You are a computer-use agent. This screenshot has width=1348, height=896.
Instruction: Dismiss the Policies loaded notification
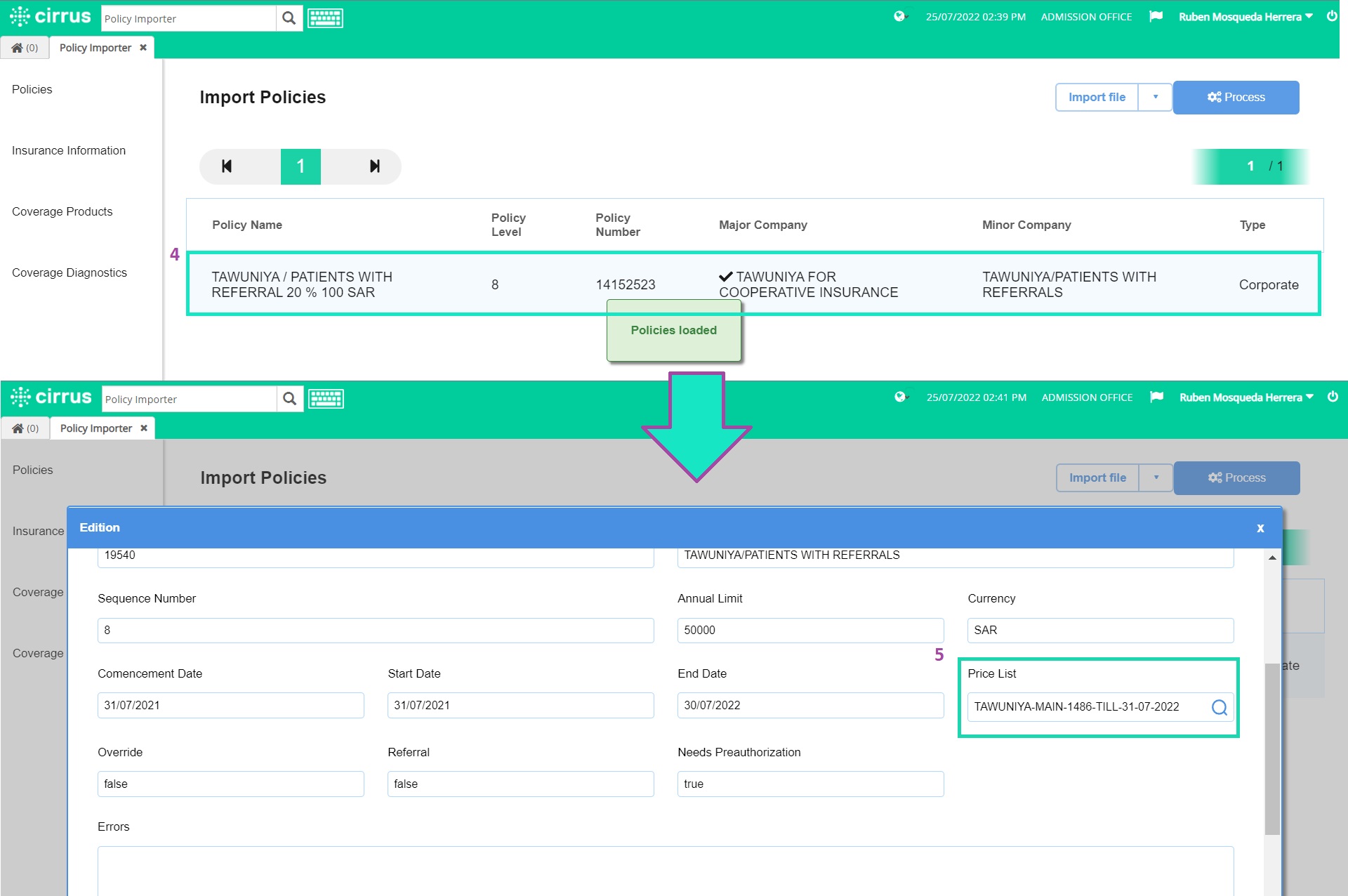674,331
